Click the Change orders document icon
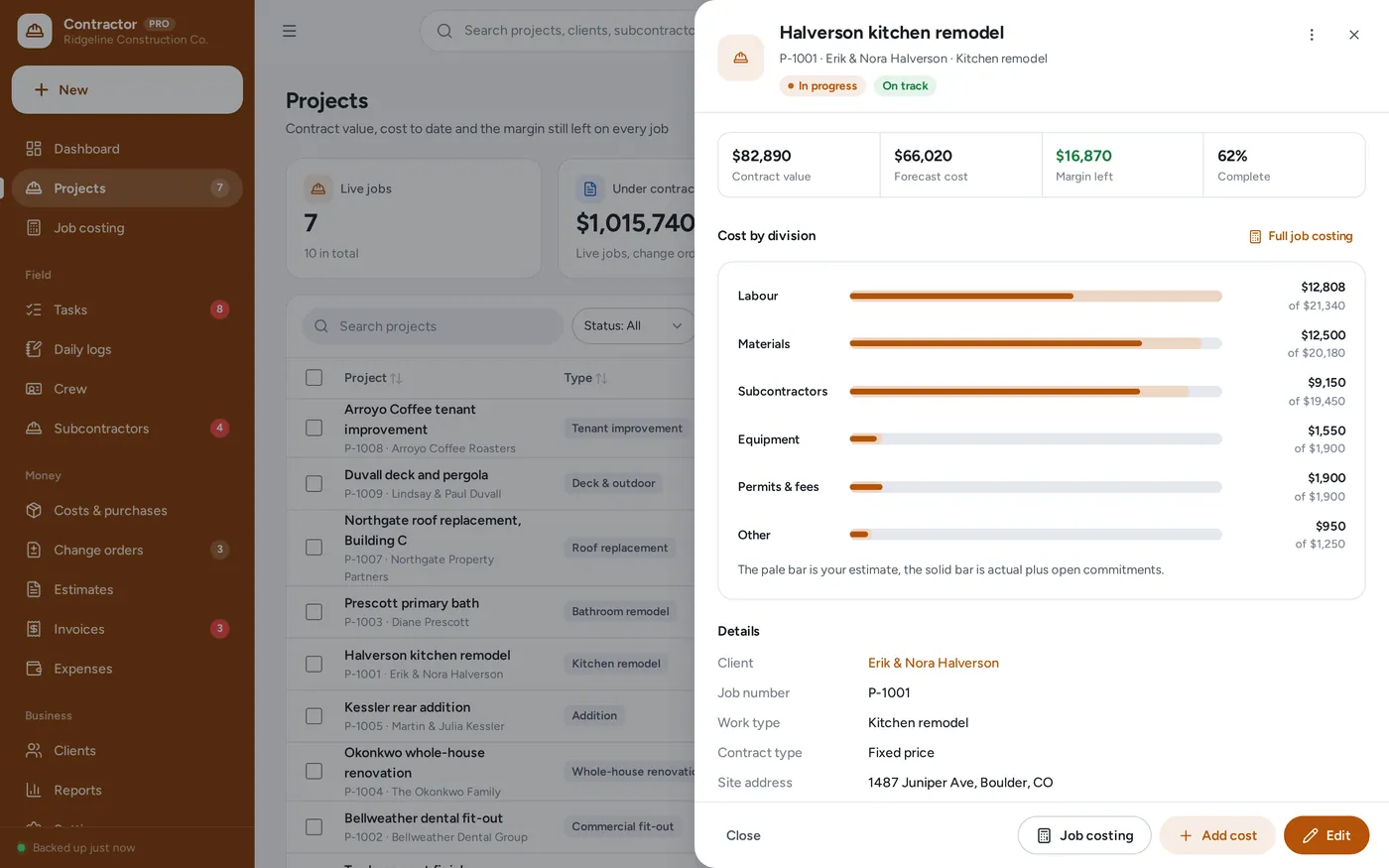Image resolution: width=1389 pixels, height=868 pixels. click(34, 550)
